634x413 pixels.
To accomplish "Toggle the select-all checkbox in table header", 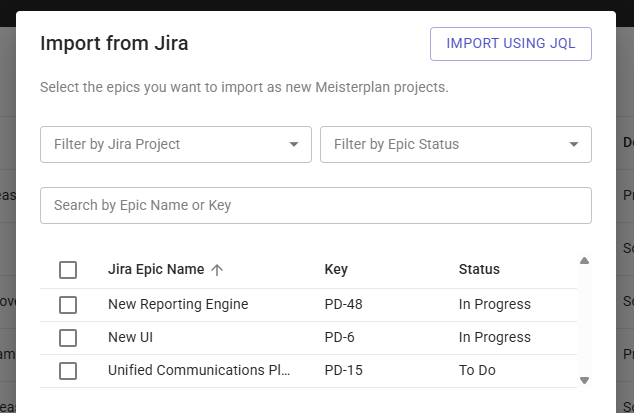I will (x=68, y=270).
